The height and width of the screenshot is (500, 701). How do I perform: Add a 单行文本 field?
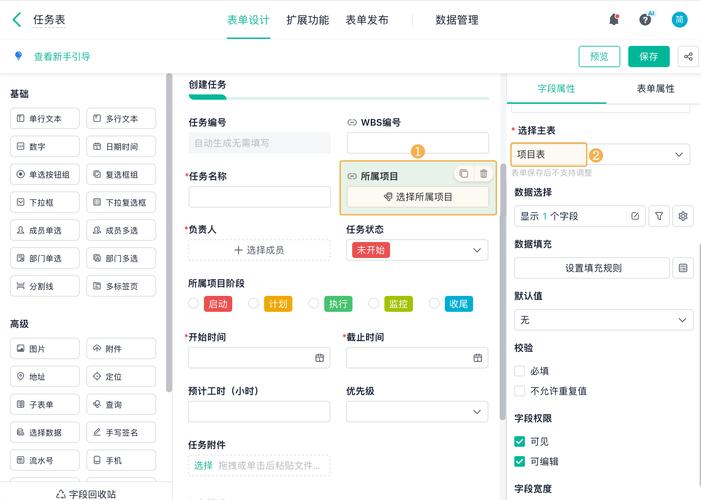coord(45,119)
